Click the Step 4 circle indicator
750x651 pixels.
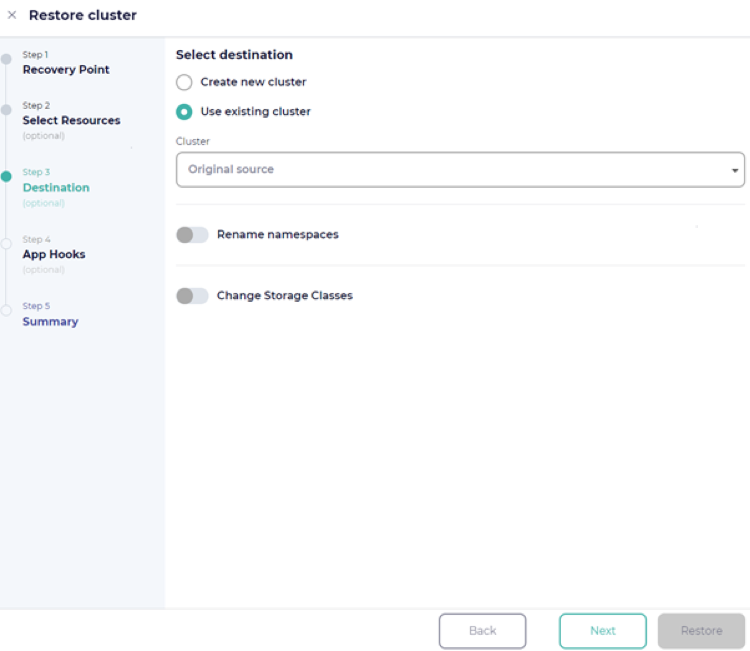[x=6, y=243]
